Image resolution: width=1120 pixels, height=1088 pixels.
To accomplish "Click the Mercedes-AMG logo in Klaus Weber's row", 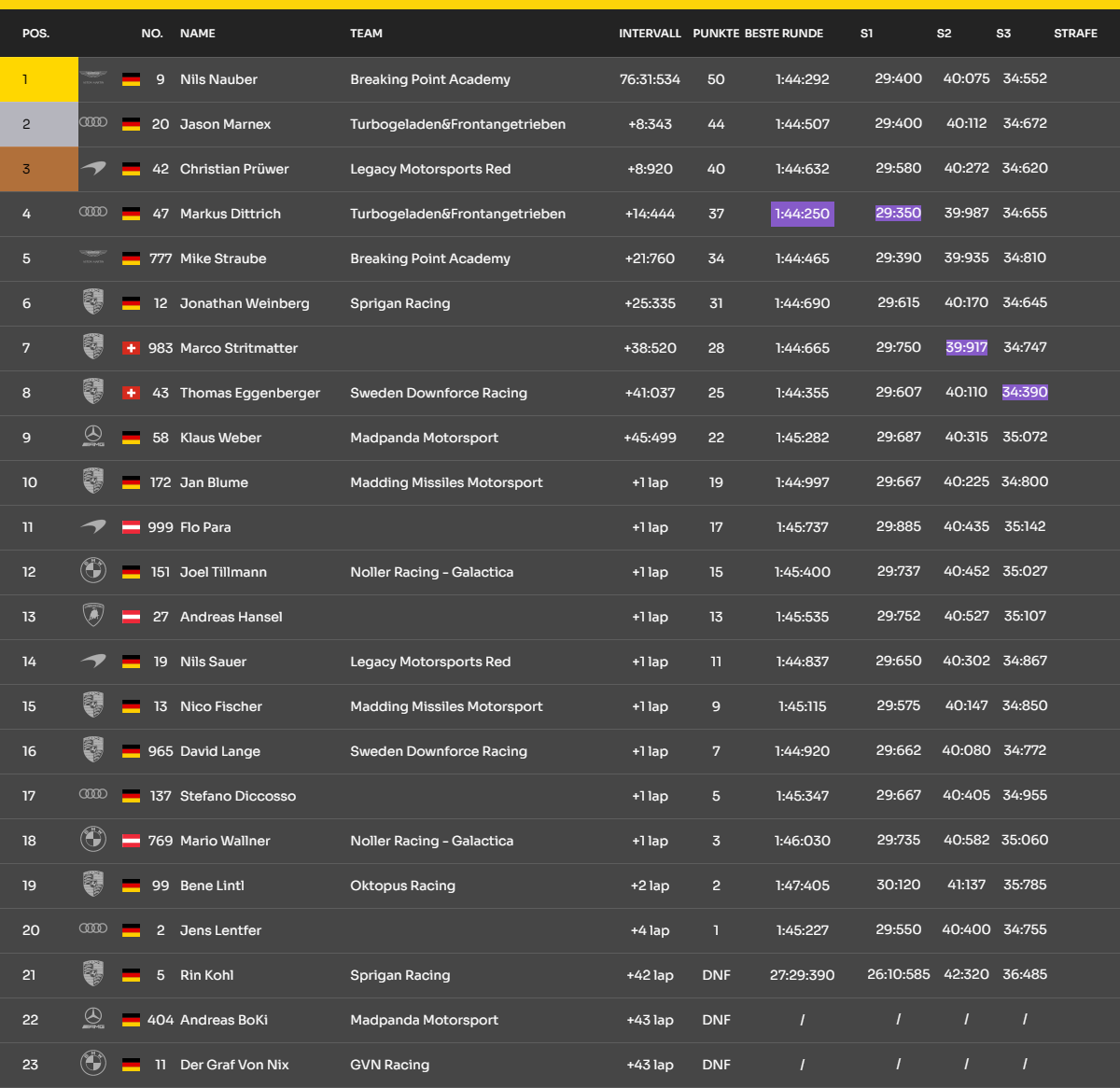I will click(93, 437).
